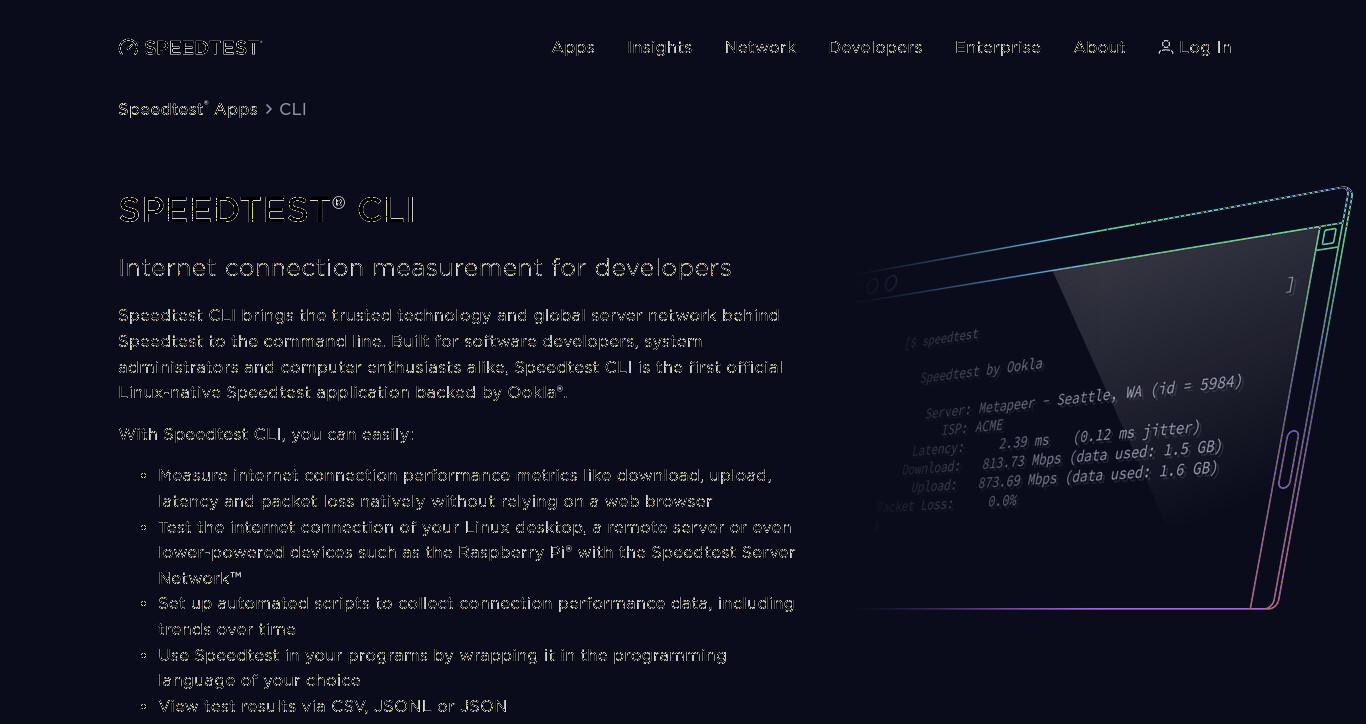Open the Network menu

coord(760,47)
